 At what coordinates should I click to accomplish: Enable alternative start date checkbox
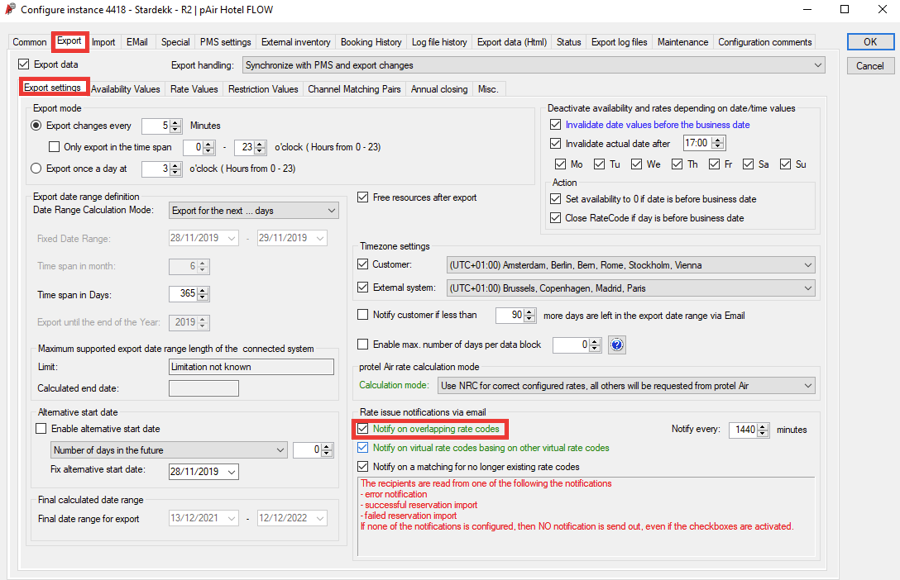41,429
